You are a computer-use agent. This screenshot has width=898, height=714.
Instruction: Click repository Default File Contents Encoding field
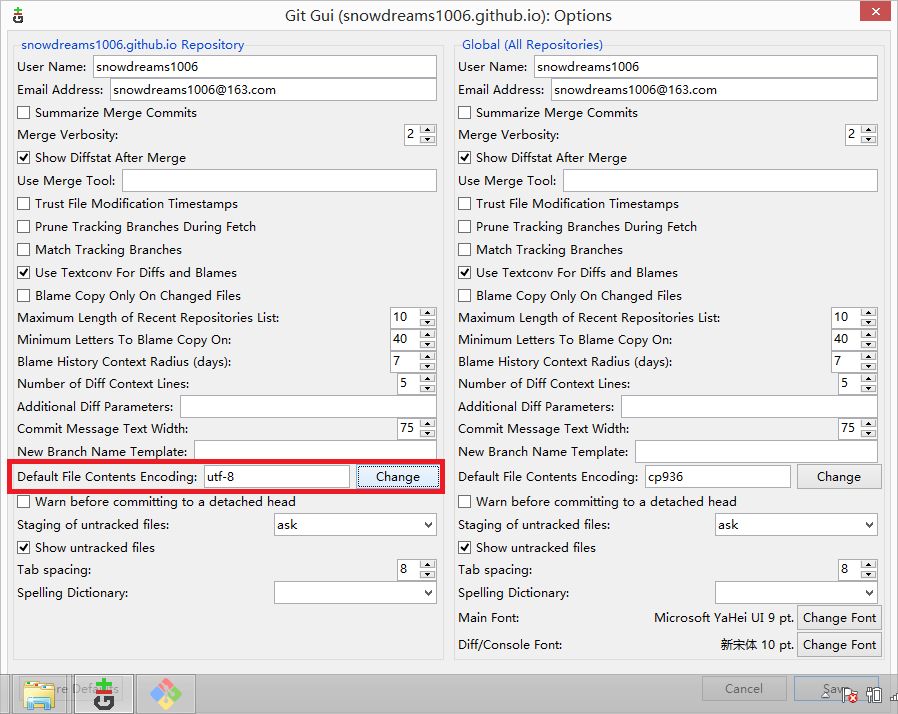(x=277, y=476)
